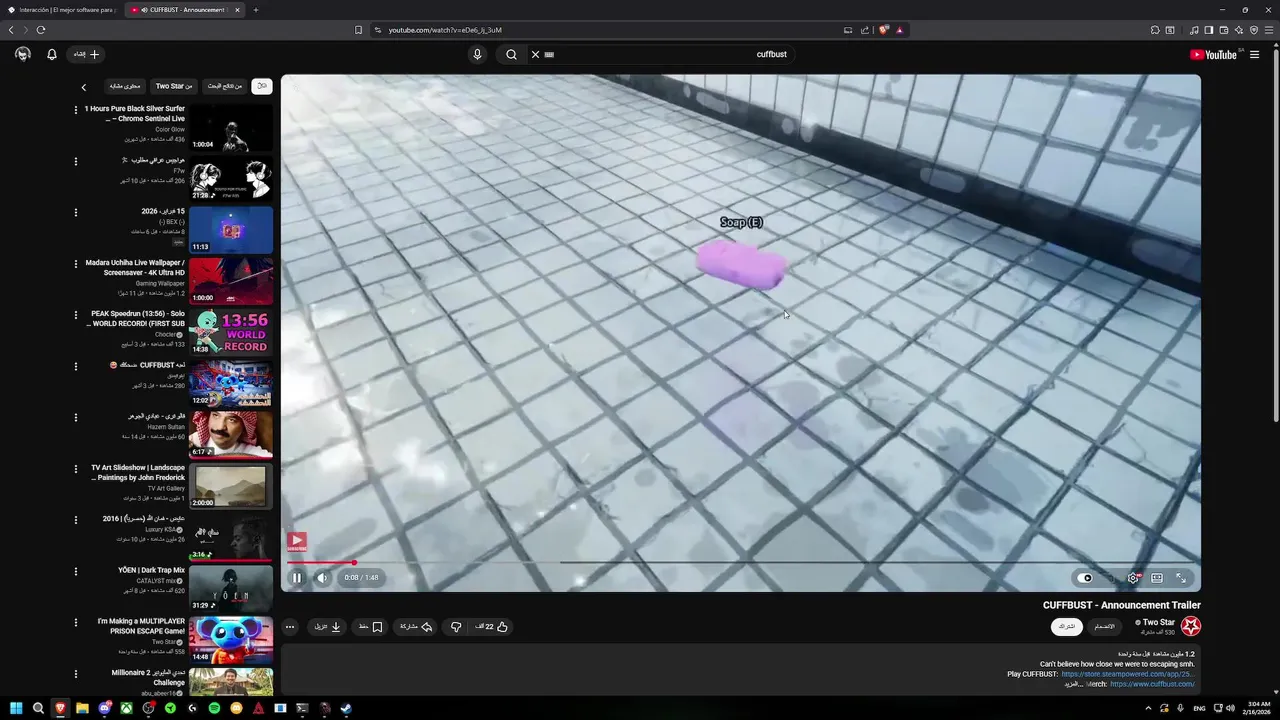Open the Two Star channel name link
The image size is (1280, 720).
tap(1157, 622)
